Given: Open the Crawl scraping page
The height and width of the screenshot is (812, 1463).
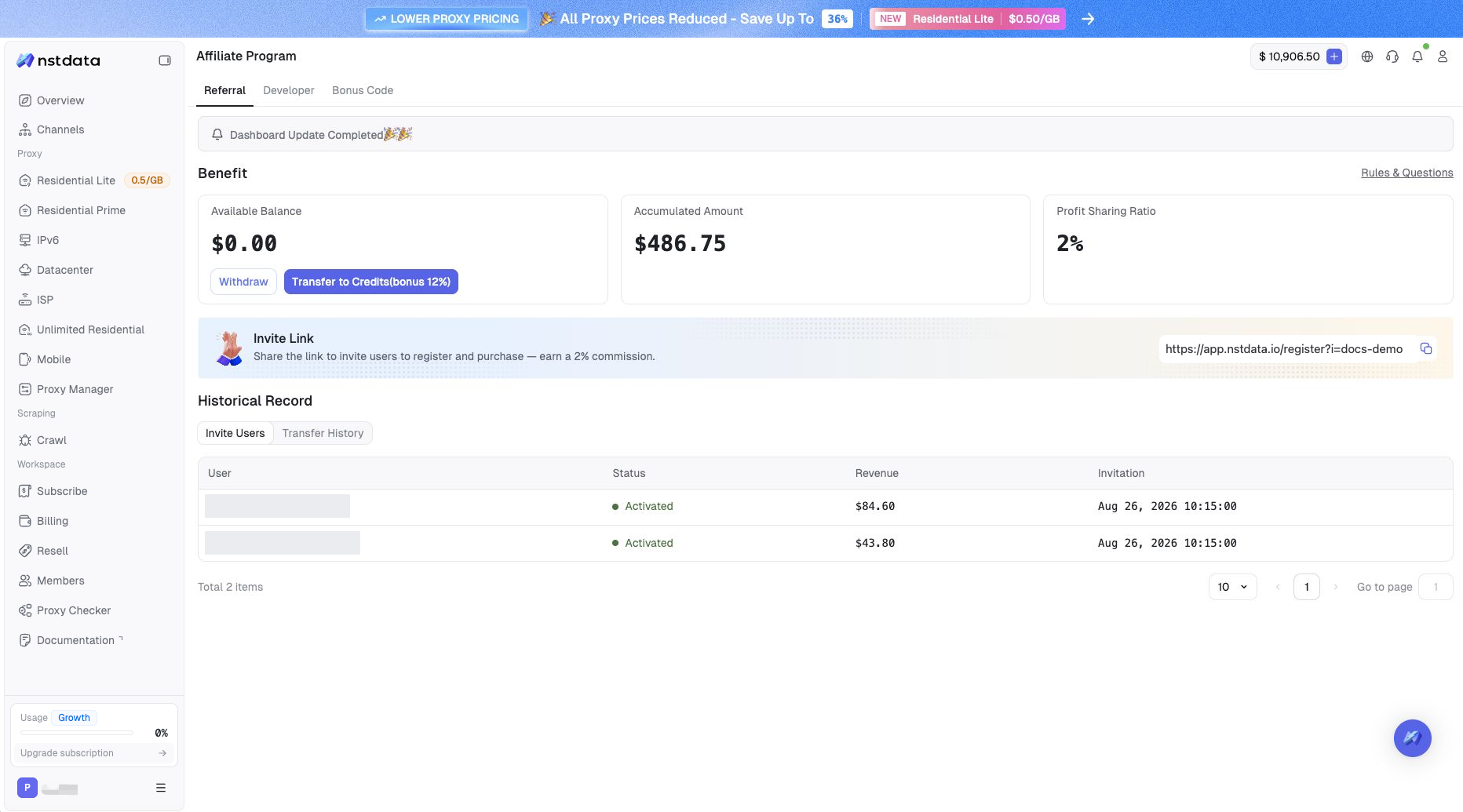Looking at the screenshot, I should coord(94,440).
